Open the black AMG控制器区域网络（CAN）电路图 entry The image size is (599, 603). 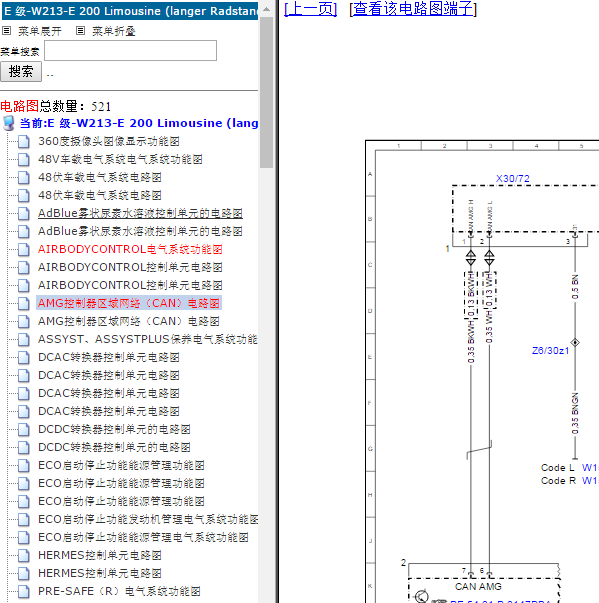[x=129, y=321]
